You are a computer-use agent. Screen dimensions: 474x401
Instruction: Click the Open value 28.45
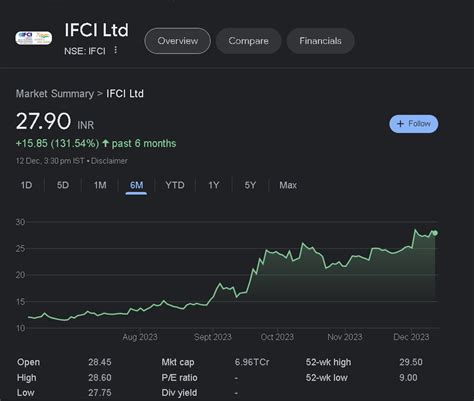(x=100, y=362)
